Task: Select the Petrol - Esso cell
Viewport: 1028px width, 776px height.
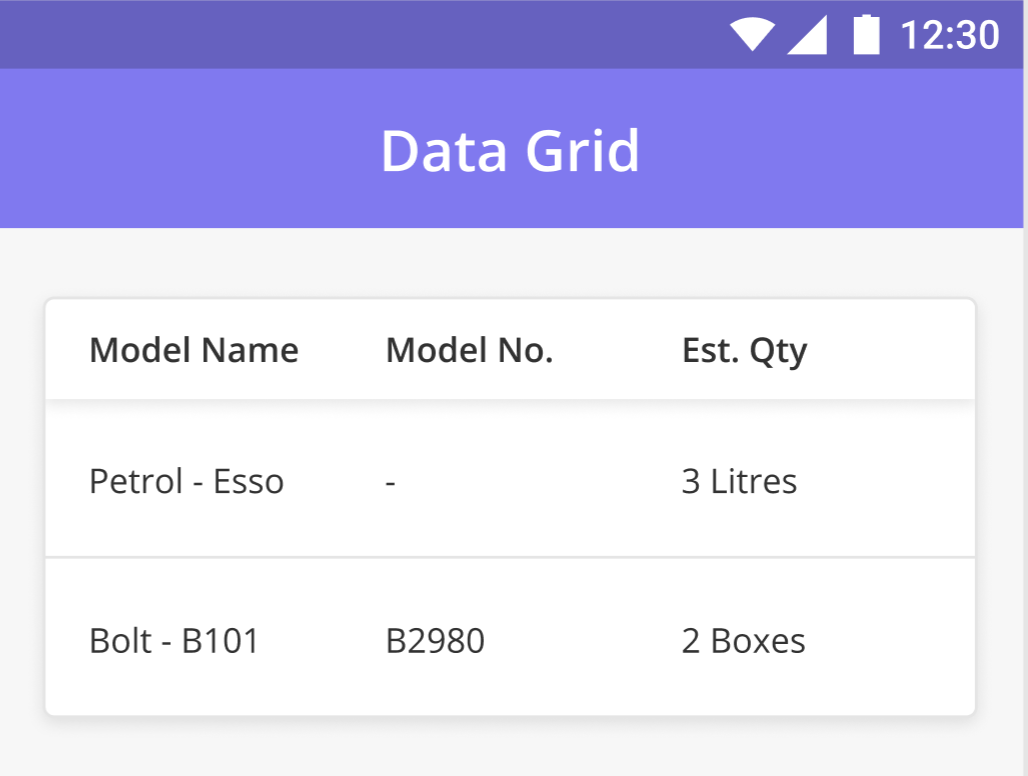Action: tap(187, 482)
